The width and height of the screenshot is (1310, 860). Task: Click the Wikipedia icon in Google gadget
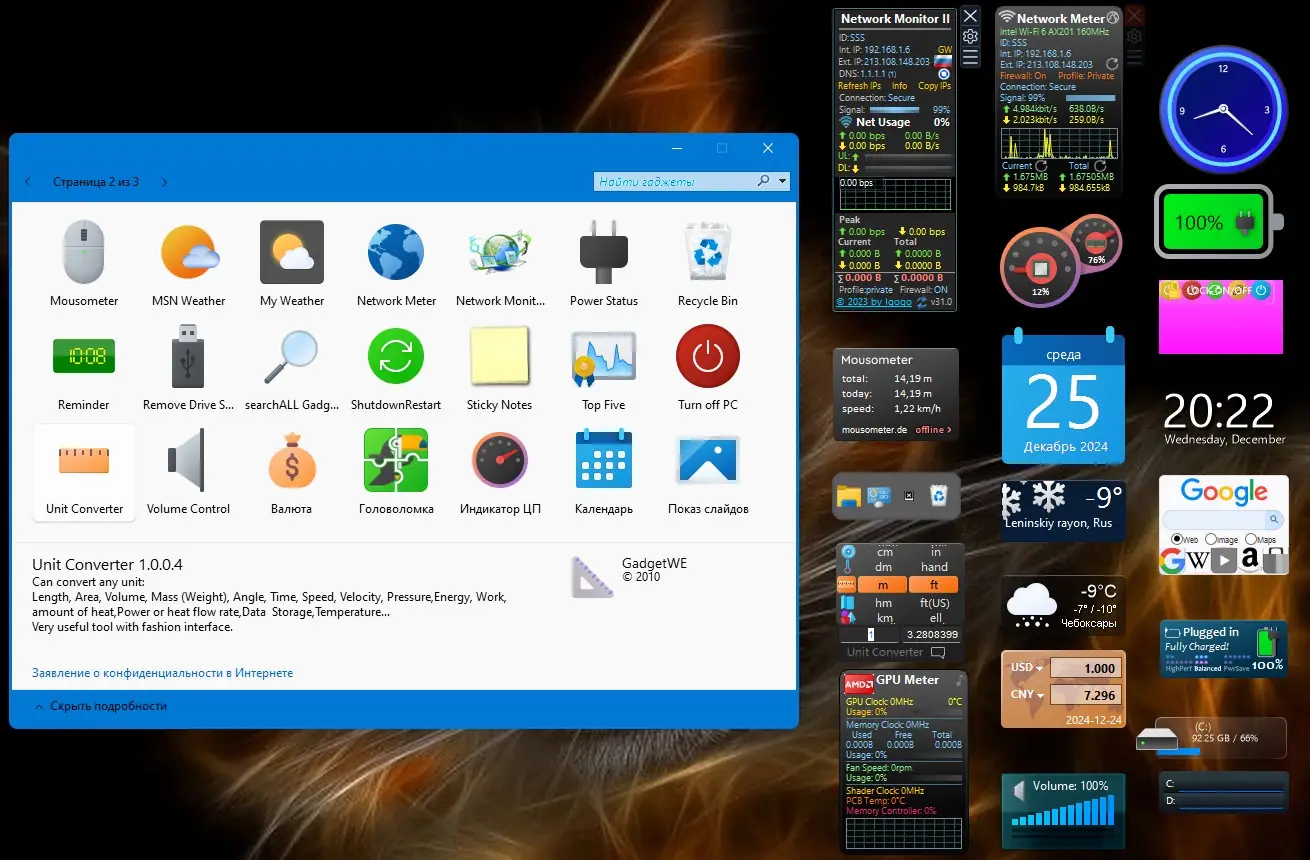1199,561
